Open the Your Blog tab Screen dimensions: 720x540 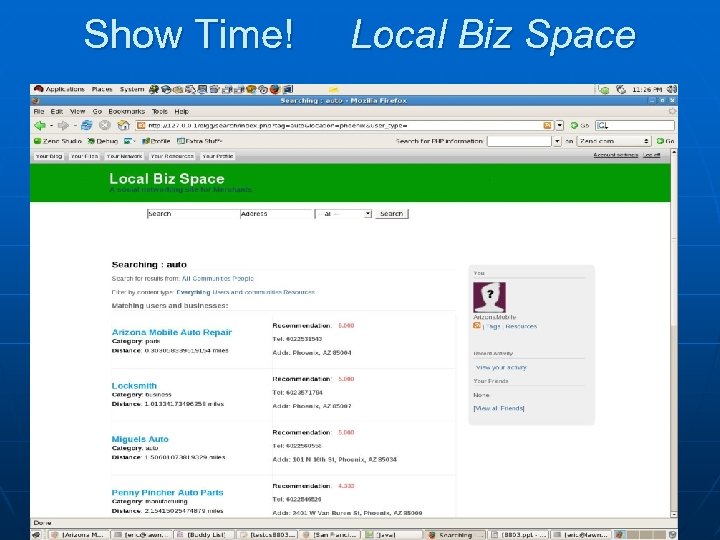(x=49, y=156)
